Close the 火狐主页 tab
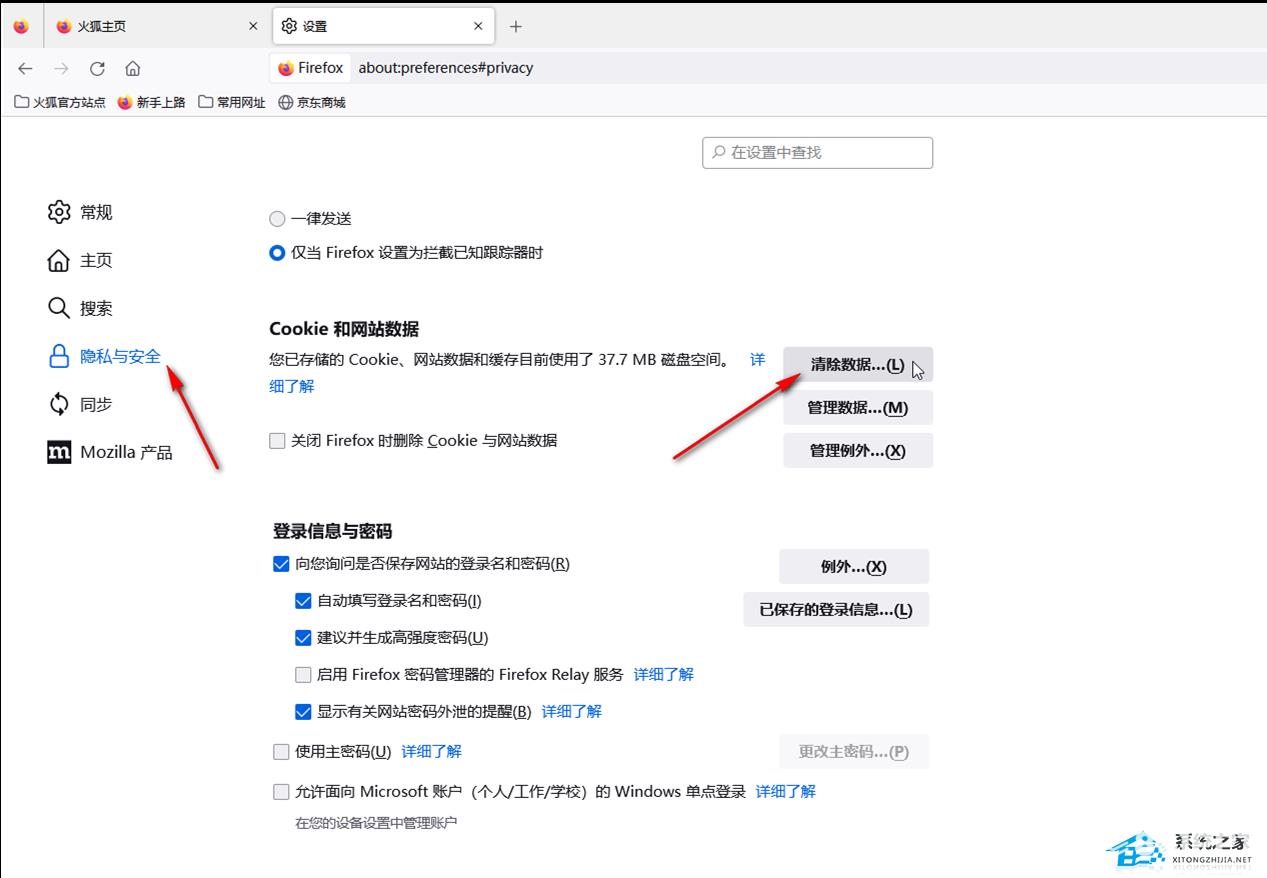The height and width of the screenshot is (878, 1267). click(253, 27)
